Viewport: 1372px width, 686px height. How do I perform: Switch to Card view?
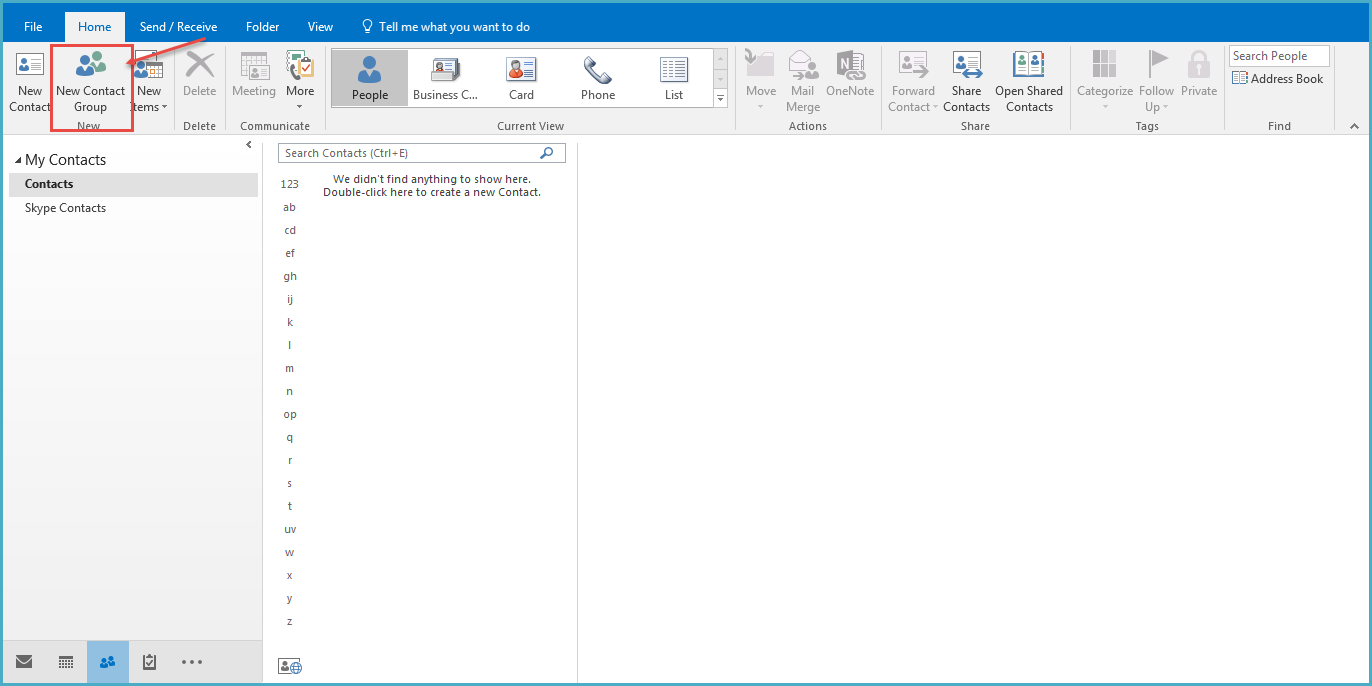(x=521, y=78)
